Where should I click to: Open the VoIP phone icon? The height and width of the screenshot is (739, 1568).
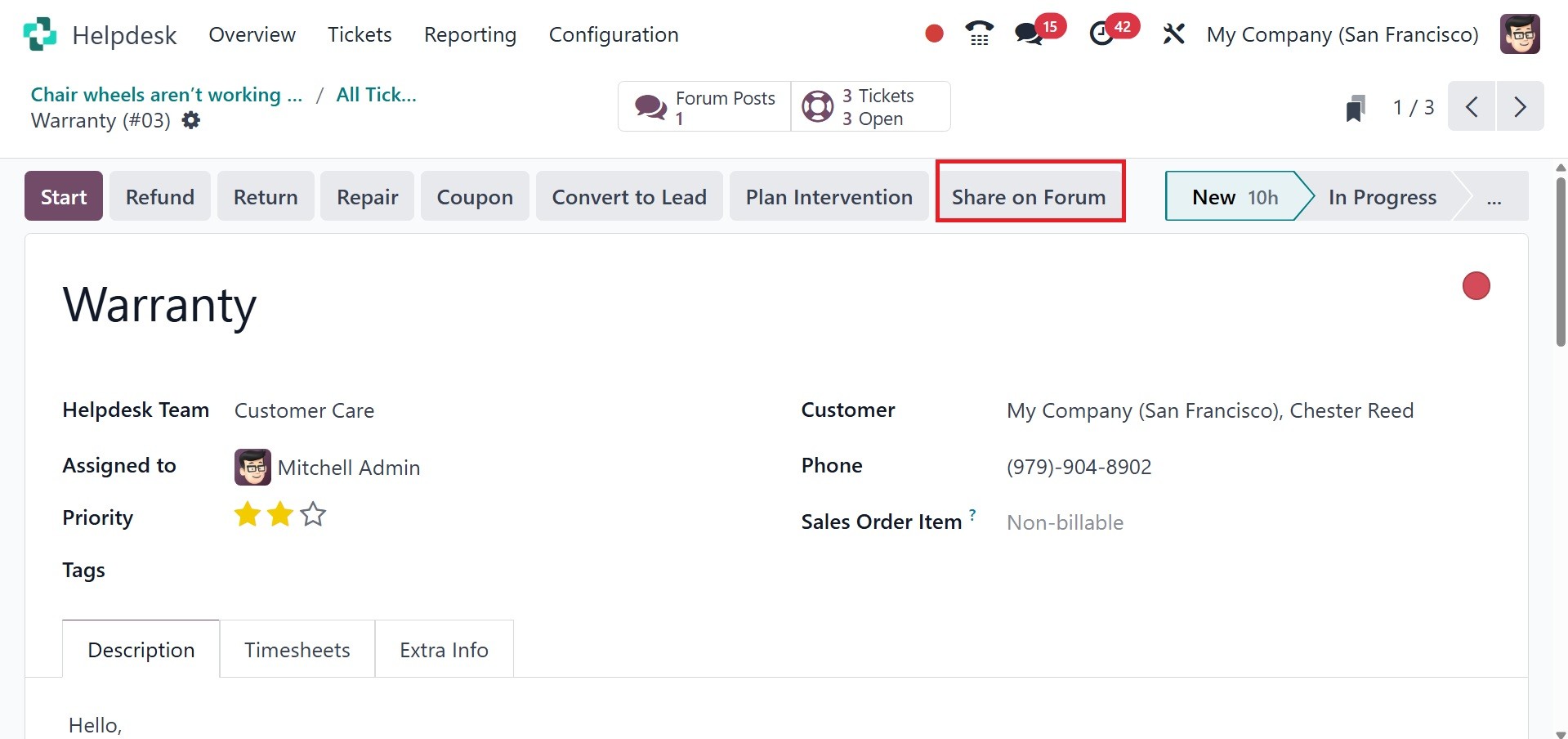point(979,34)
